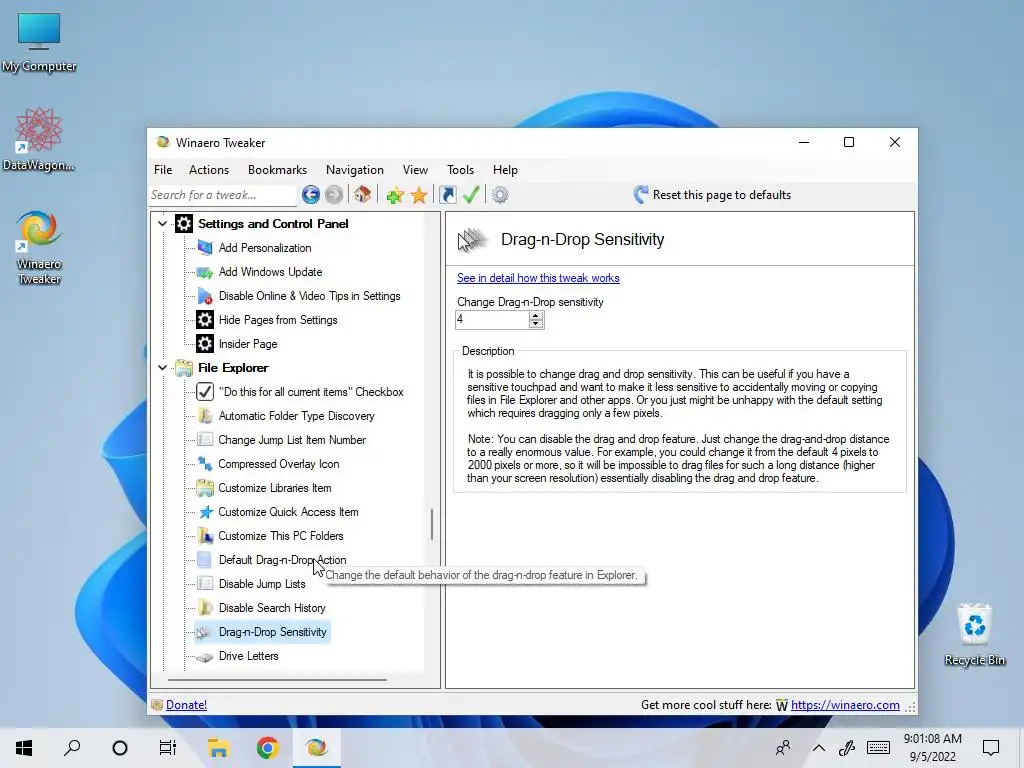Select Drive Letters tweak
Image resolution: width=1024 pixels, height=768 pixels.
(249, 656)
